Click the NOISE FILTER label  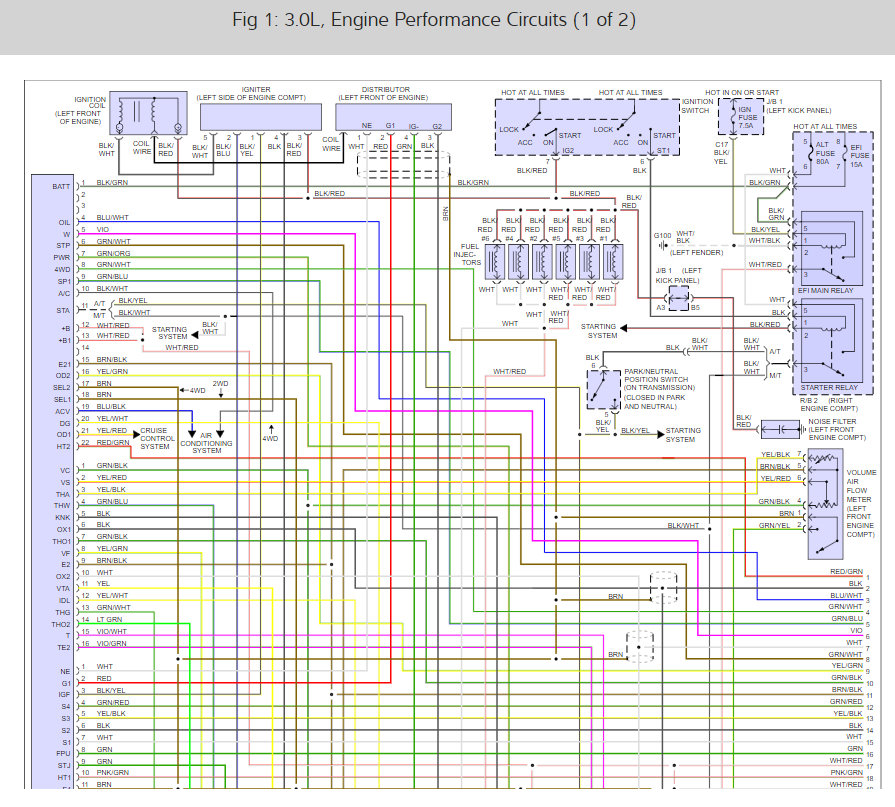point(832,421)
